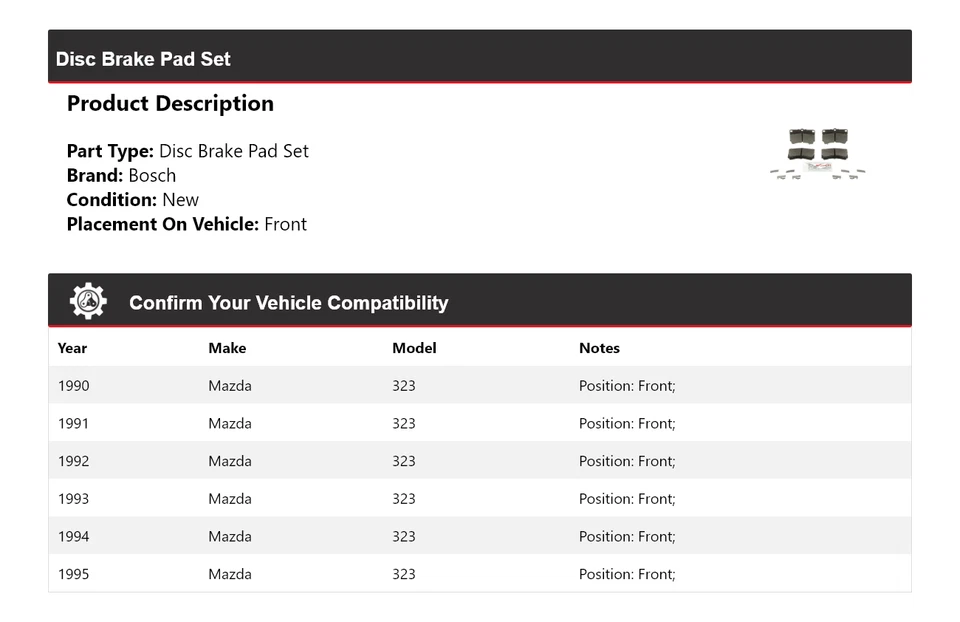Screen dimensions: 960x622
Task: Click the 1995 year cell
Action: click(73, 574)
